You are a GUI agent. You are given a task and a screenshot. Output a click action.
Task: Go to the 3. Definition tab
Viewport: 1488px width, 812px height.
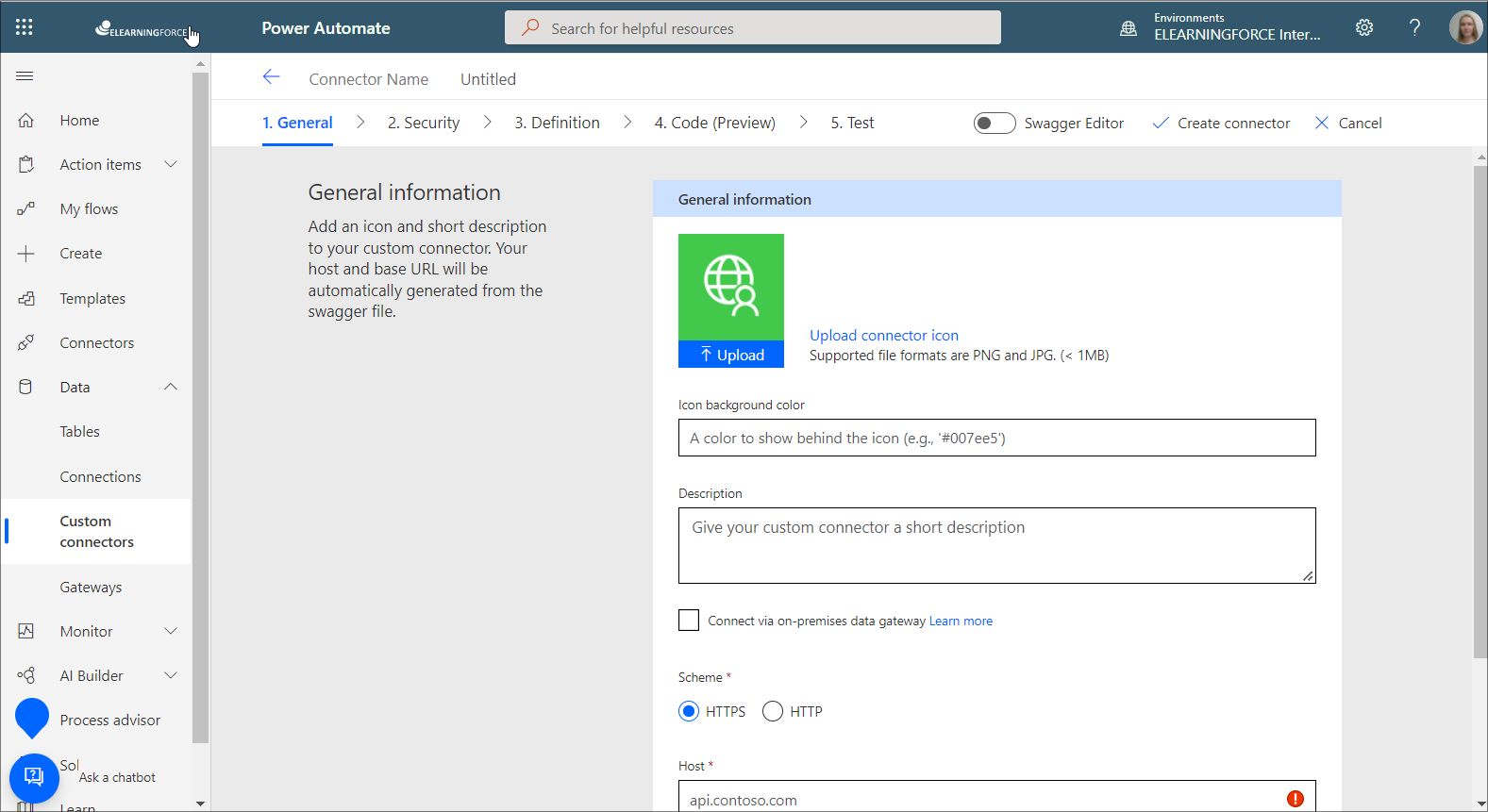point(557,123)
